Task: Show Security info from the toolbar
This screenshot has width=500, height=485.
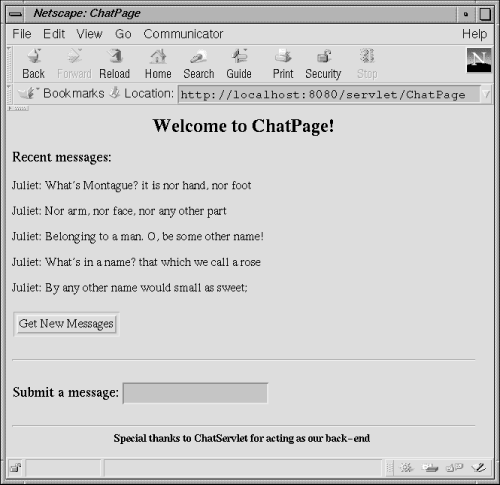Action: point(323,64)
